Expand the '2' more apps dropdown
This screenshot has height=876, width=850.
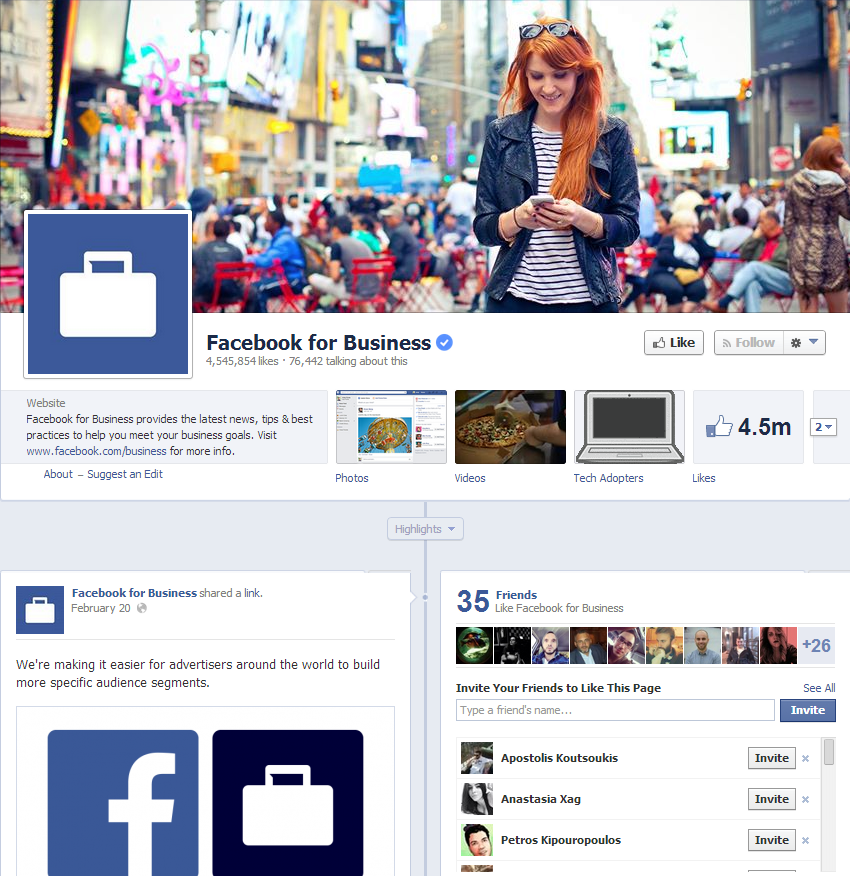pos(823,427)
